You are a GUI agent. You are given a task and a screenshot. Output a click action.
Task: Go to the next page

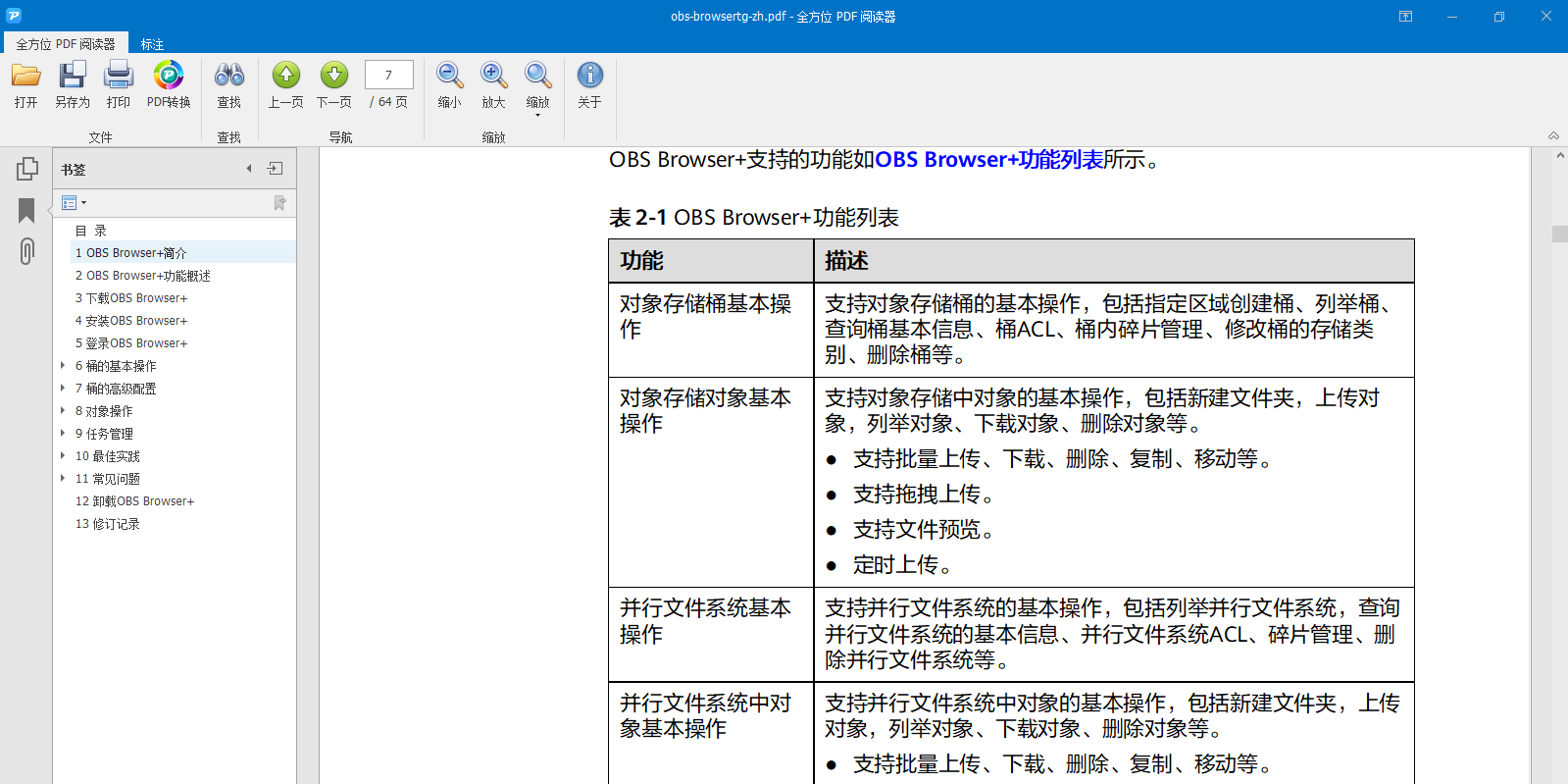(333, 77)
